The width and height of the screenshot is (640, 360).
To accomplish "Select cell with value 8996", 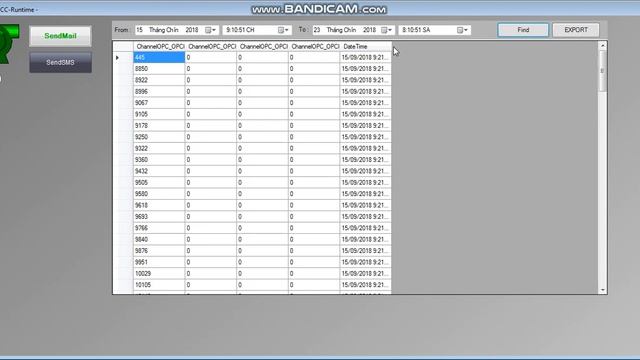I will click(x=159, y=92).
